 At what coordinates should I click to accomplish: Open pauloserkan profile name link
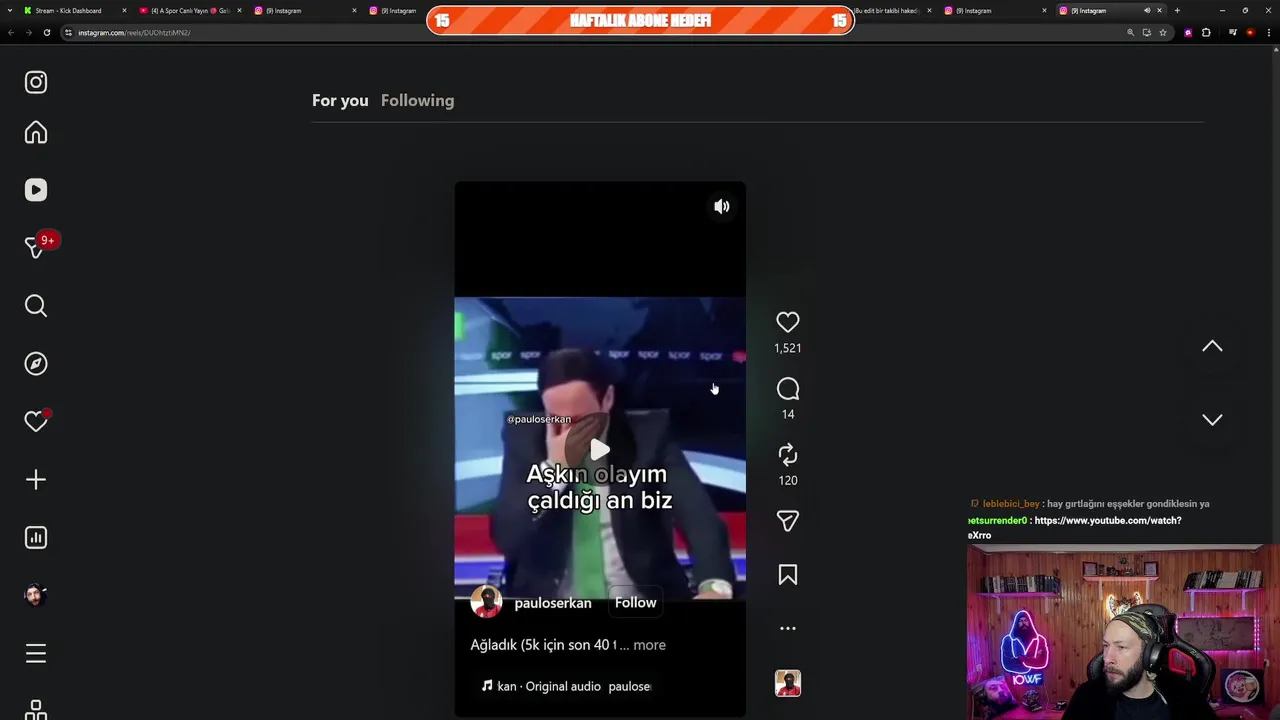click(553, 603)
